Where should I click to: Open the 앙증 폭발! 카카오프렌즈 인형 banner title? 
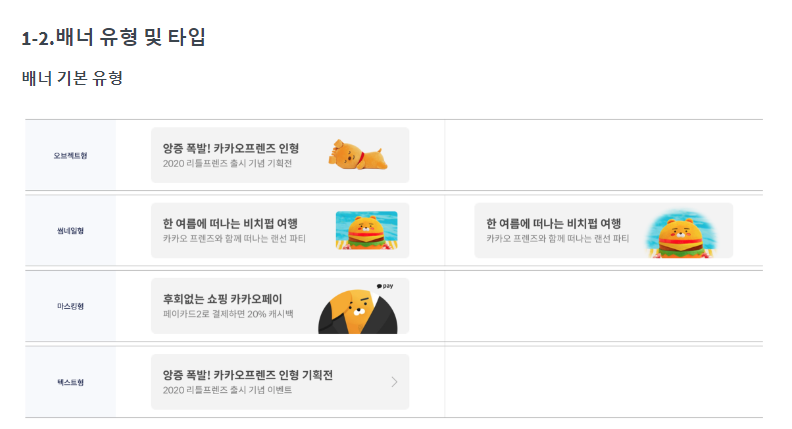(231, 148)
